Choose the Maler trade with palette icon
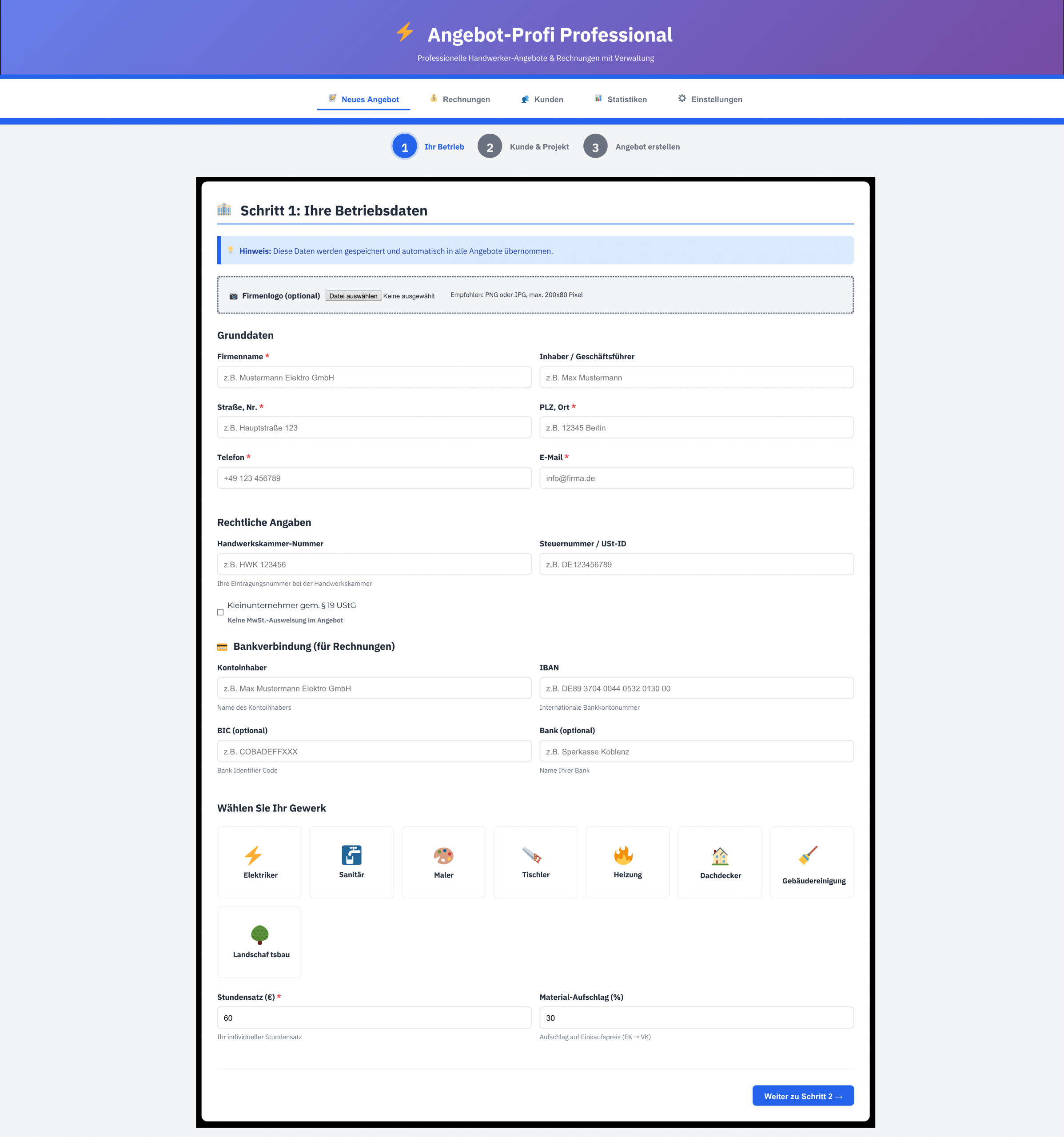Screen dimensions: 1064x1137 [443, 862]
